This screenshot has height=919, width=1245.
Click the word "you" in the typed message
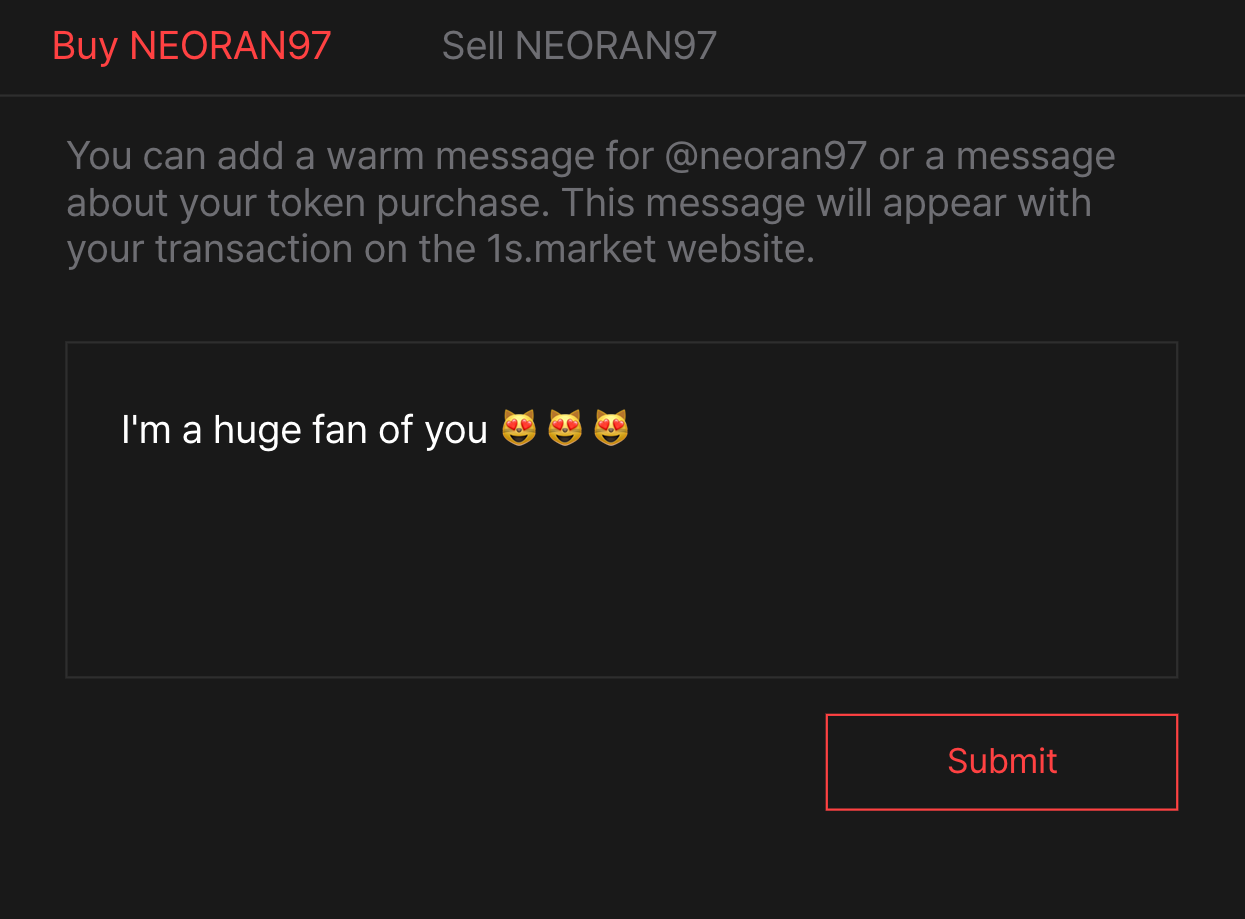(x=456, y=432)
